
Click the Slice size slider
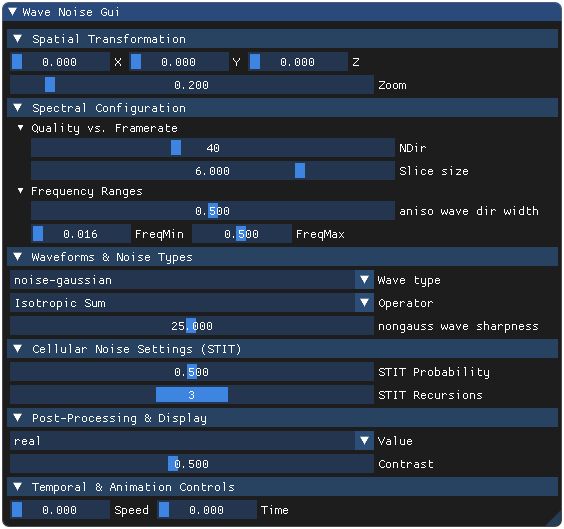[x=213, y=171]
